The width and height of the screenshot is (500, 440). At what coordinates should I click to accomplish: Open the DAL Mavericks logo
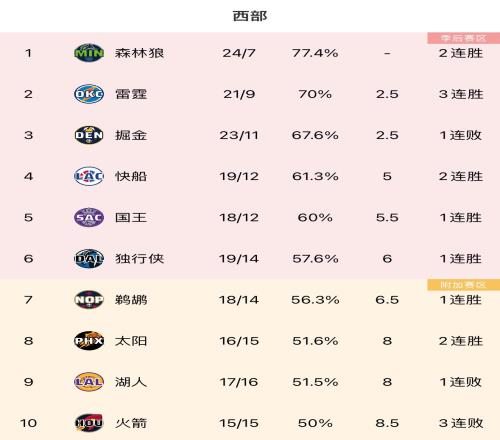[x=89, y=258]
